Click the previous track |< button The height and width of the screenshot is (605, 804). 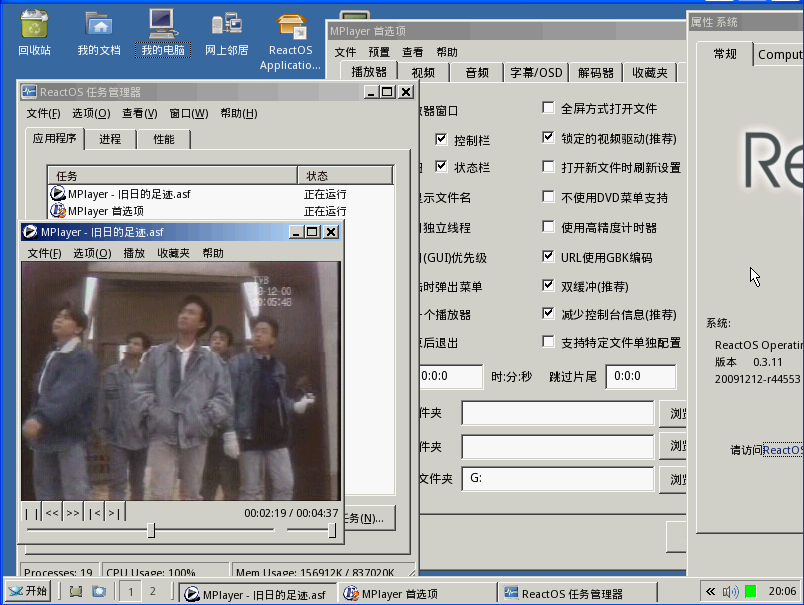(94, 513)
